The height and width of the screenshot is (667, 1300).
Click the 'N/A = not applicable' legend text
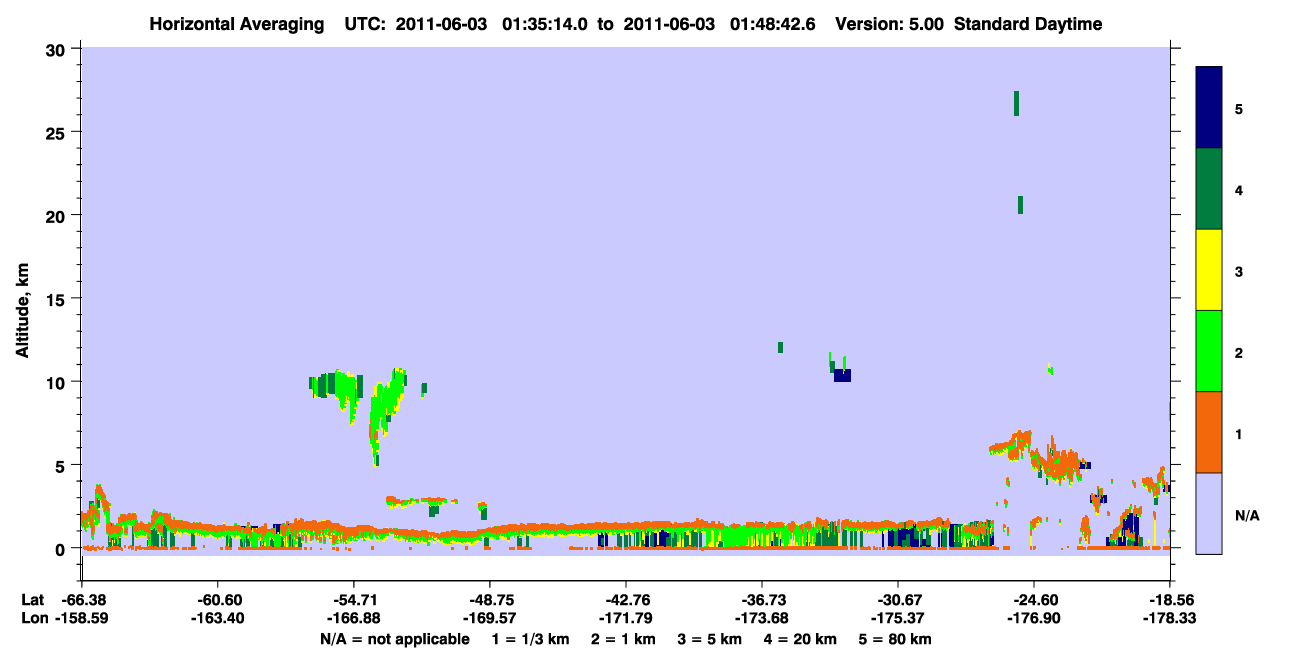pos(394,639)
